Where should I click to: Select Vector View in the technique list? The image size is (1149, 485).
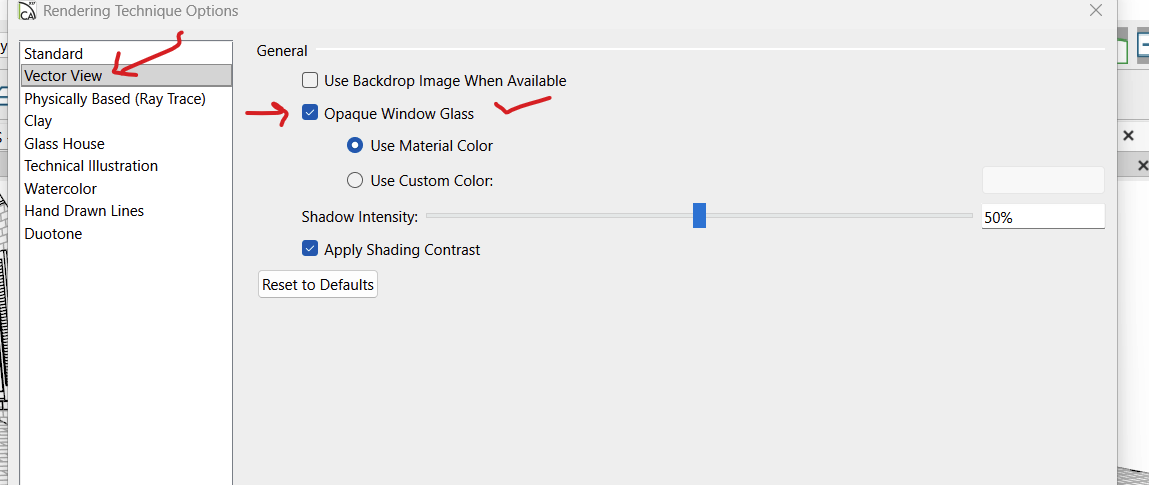[63, 76]
